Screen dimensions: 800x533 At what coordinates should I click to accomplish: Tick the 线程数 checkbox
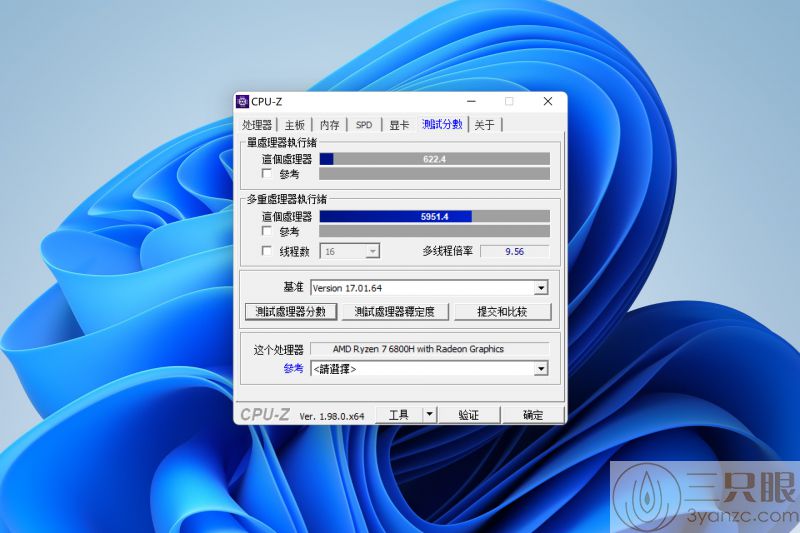(x=267, y=250)
